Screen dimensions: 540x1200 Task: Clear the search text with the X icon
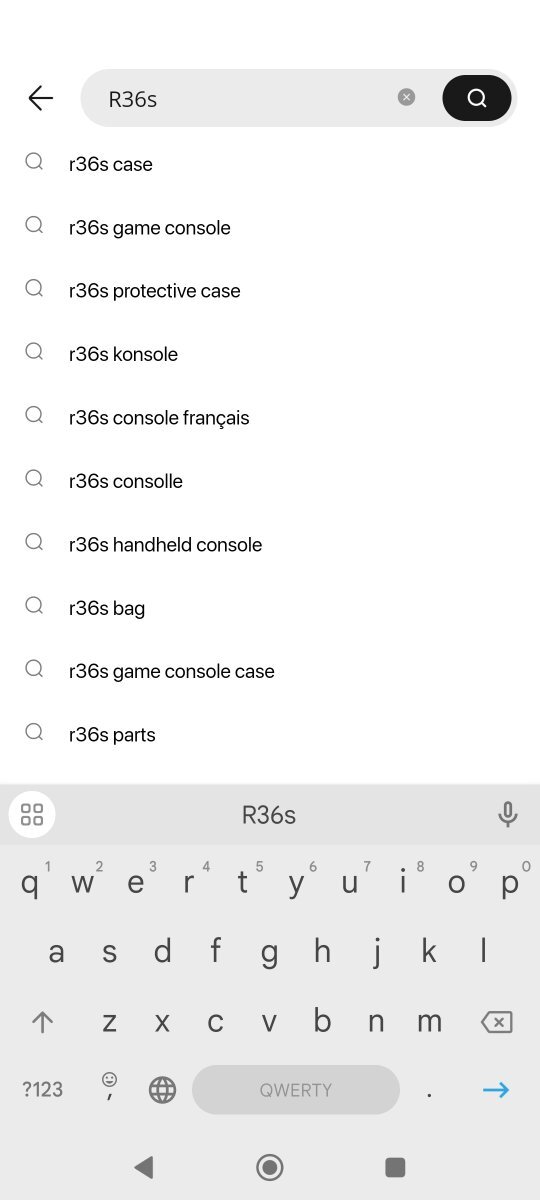[406, 97]
